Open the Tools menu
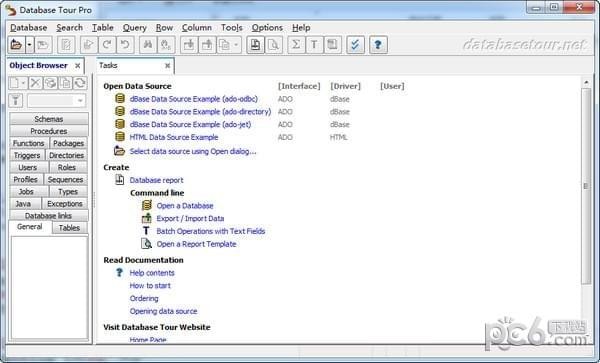The height and width of the screenshot is (363, 600). pos(232,28)
